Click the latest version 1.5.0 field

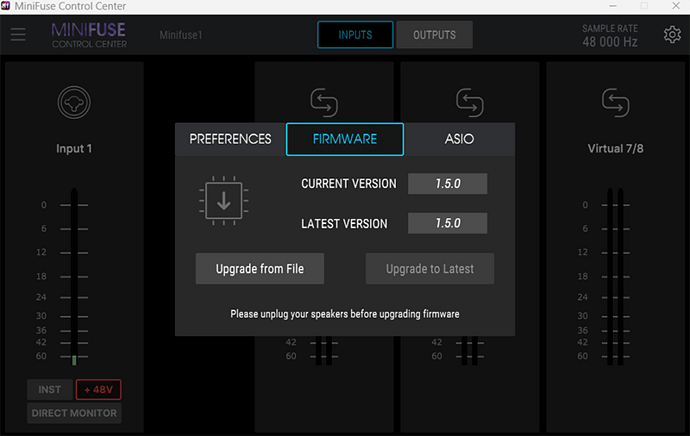448,223
